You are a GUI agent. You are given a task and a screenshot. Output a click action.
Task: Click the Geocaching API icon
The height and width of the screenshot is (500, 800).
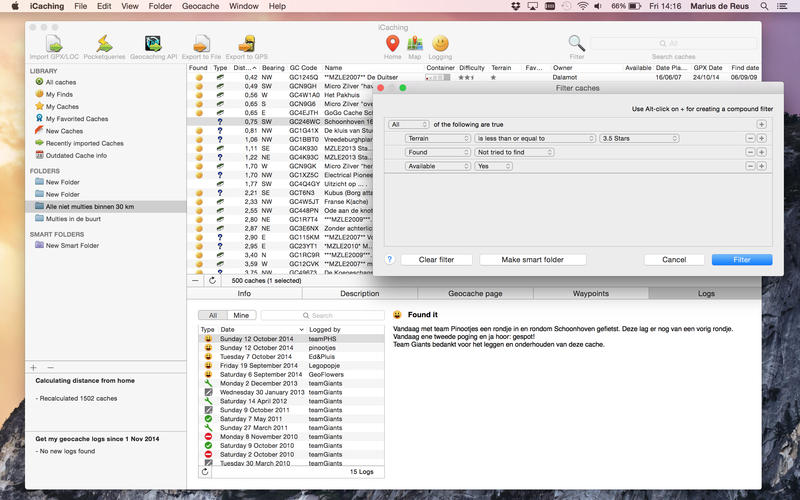(153, 44)
